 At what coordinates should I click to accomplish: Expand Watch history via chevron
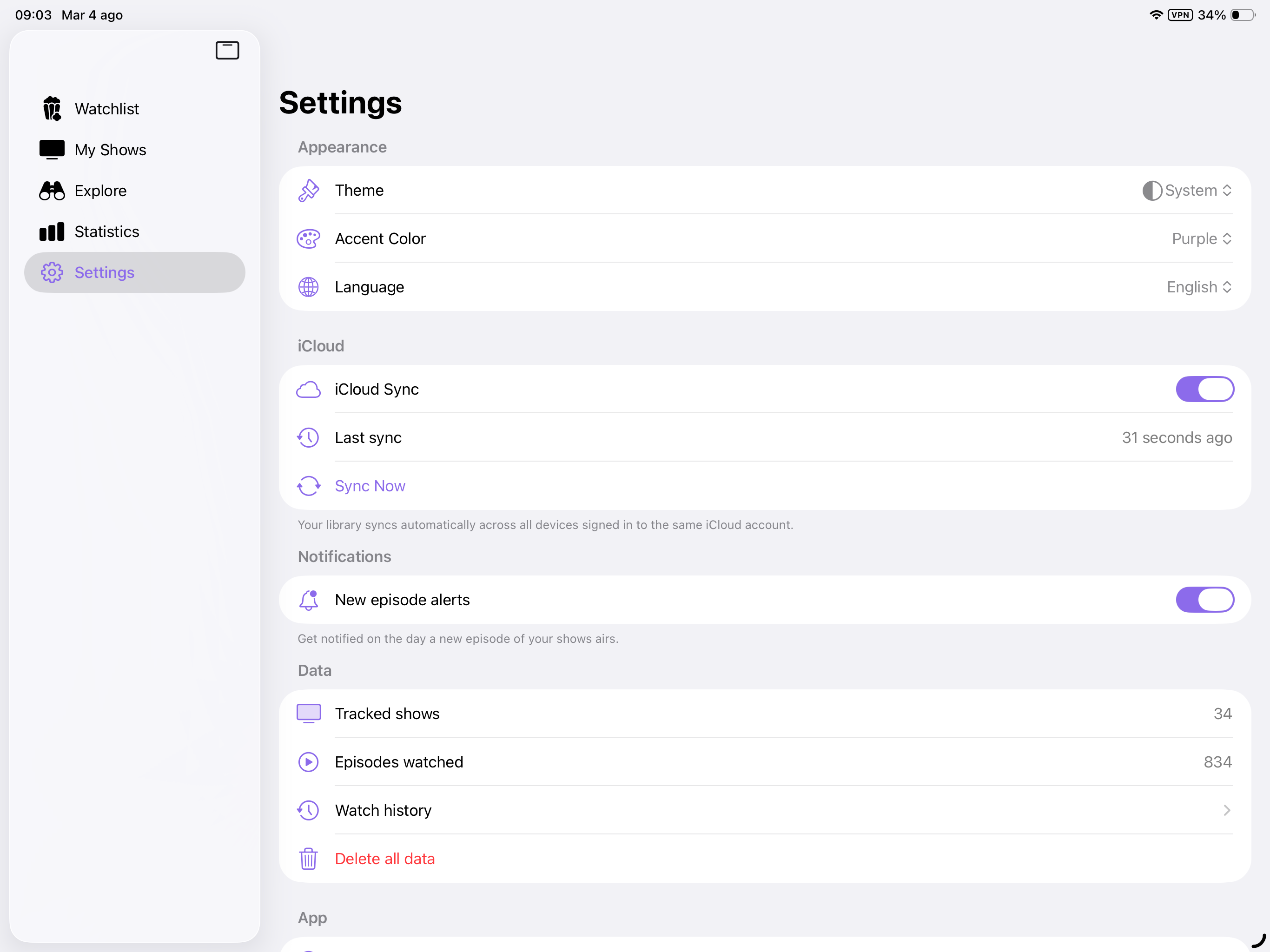(1227, 810)
